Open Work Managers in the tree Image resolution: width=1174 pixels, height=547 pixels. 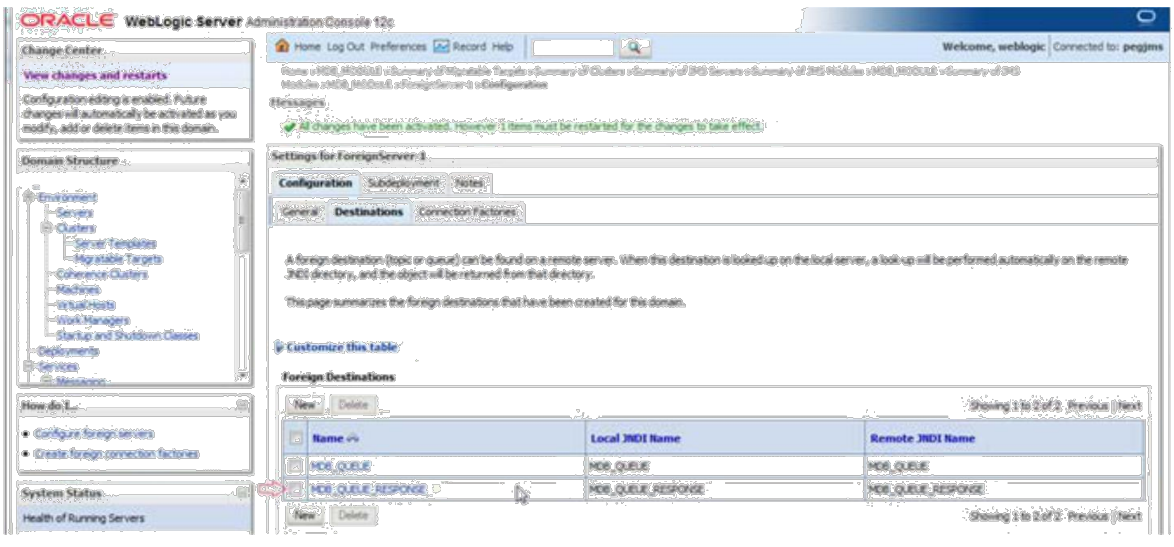[x=92, y=320]
